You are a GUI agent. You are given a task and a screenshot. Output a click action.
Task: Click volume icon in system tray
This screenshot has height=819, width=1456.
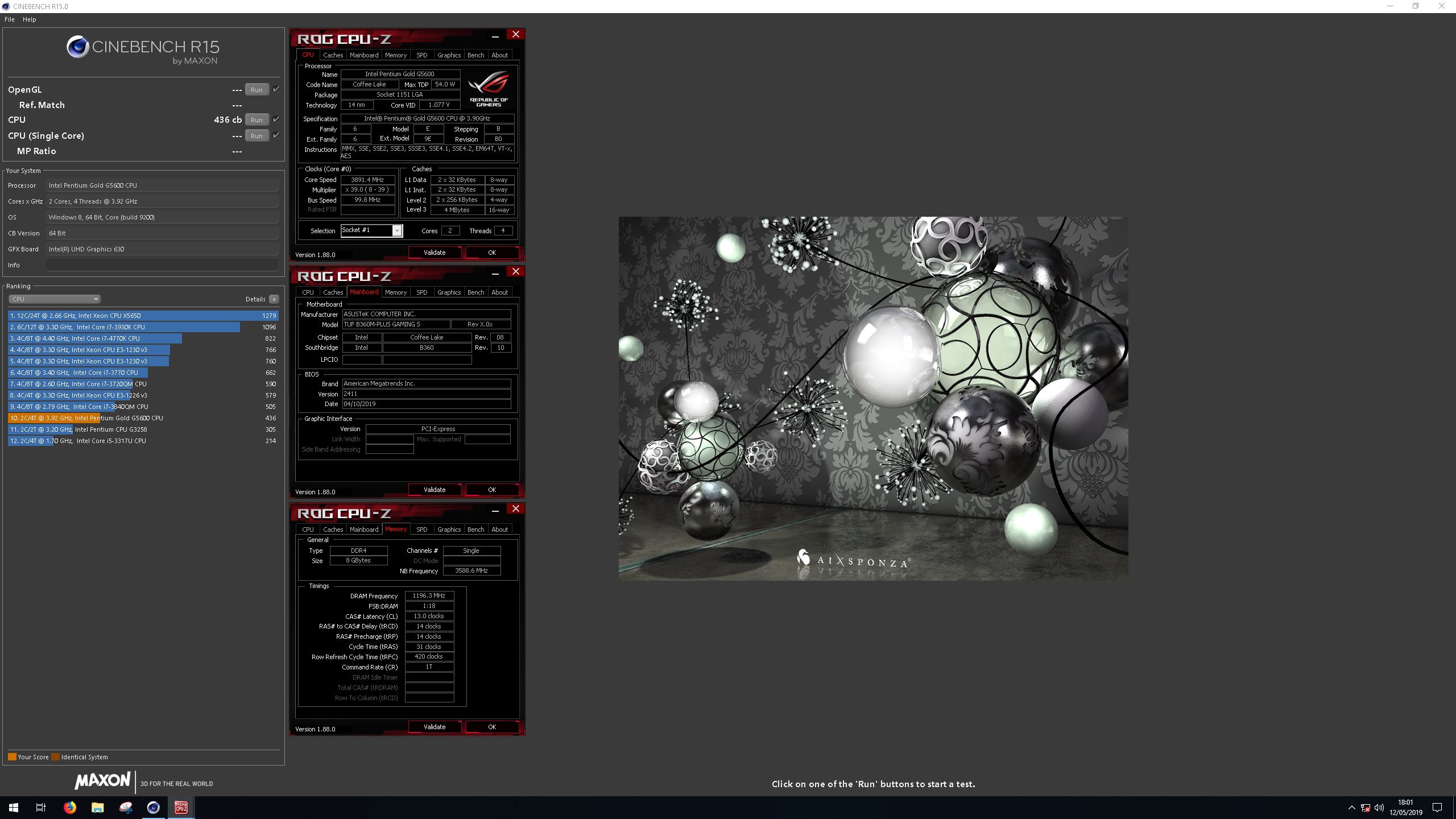pos(1379,808)
